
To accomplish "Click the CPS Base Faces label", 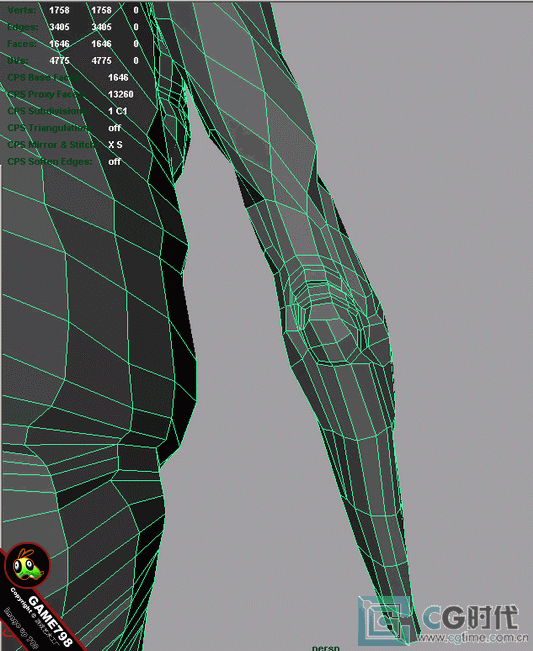I will (x=44, y=78).
